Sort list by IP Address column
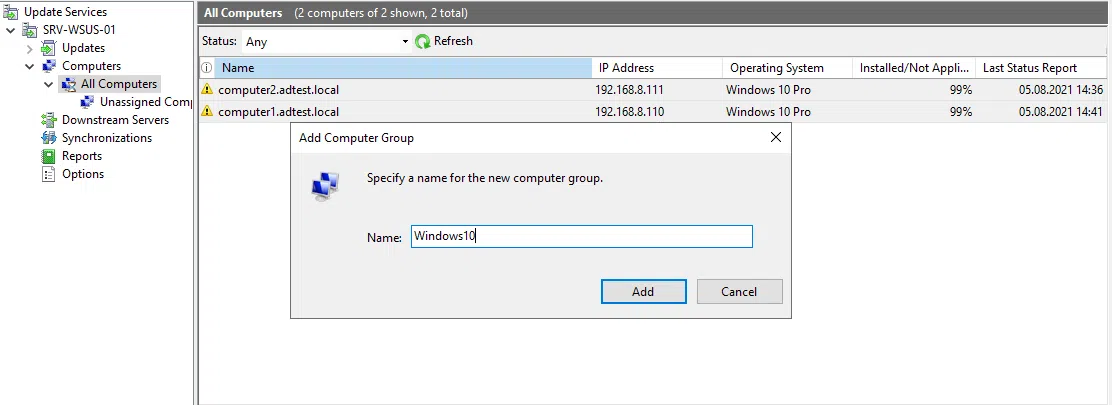This screenshot has height=405, width=1112. pyautogui.click(x=656, y=68)
